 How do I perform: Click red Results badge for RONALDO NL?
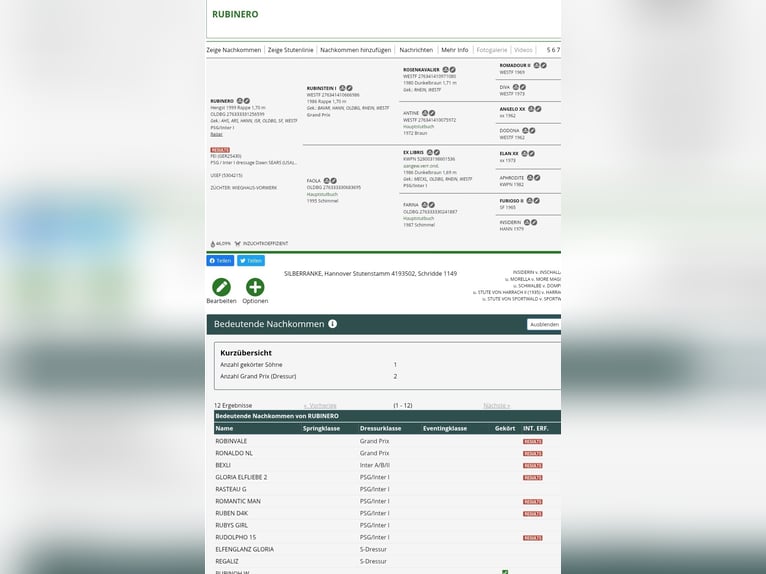532,453
